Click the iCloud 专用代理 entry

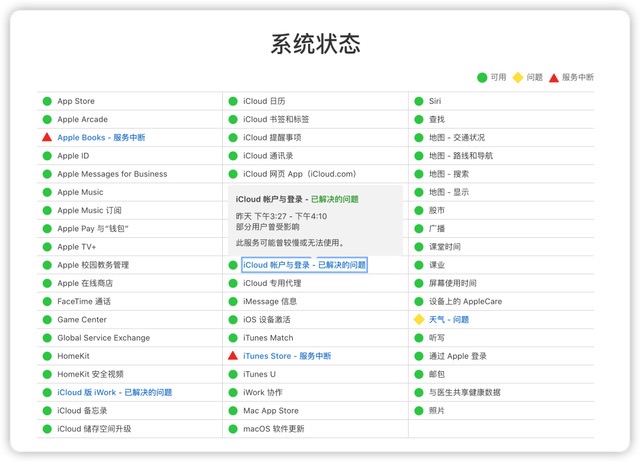[272, 283]
